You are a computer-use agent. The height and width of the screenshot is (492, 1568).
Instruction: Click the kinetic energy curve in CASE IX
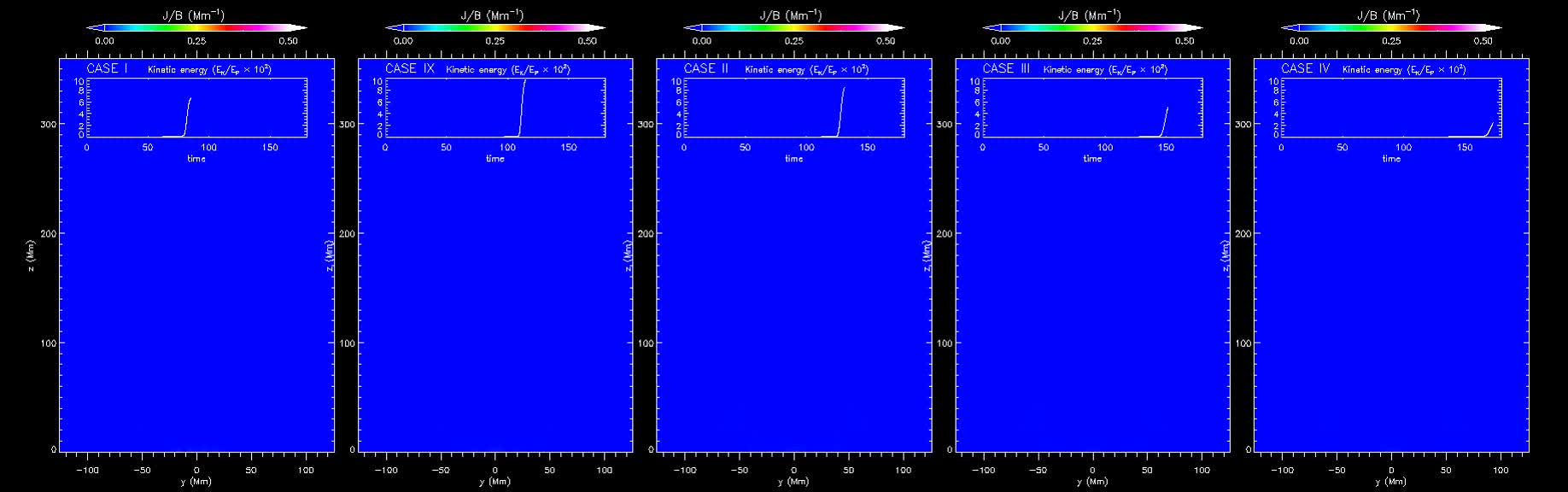[x=522, y=107]
